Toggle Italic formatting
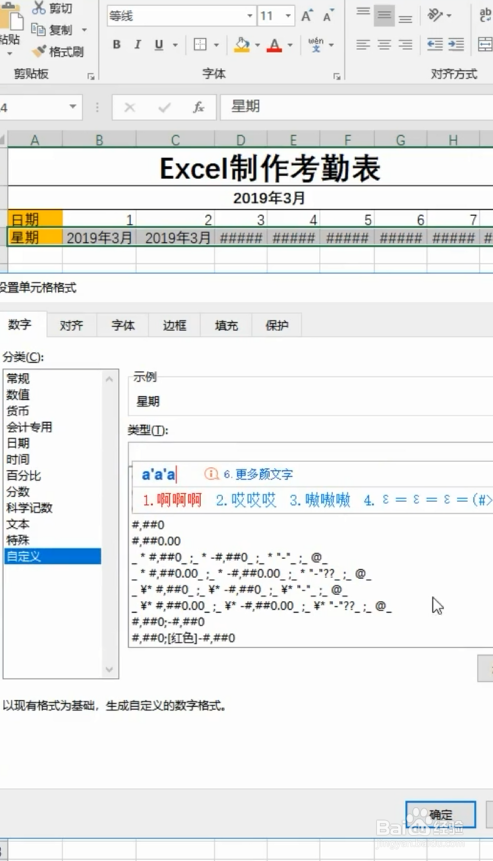The image size is (493, 861). [x=137, y=44]
